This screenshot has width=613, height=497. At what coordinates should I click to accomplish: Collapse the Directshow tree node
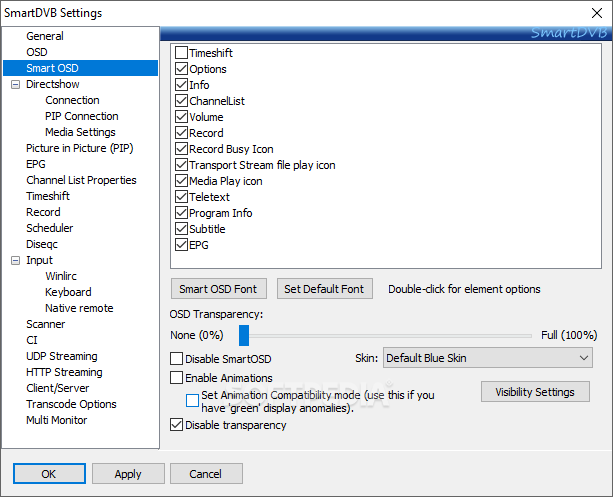coord(15,84)
